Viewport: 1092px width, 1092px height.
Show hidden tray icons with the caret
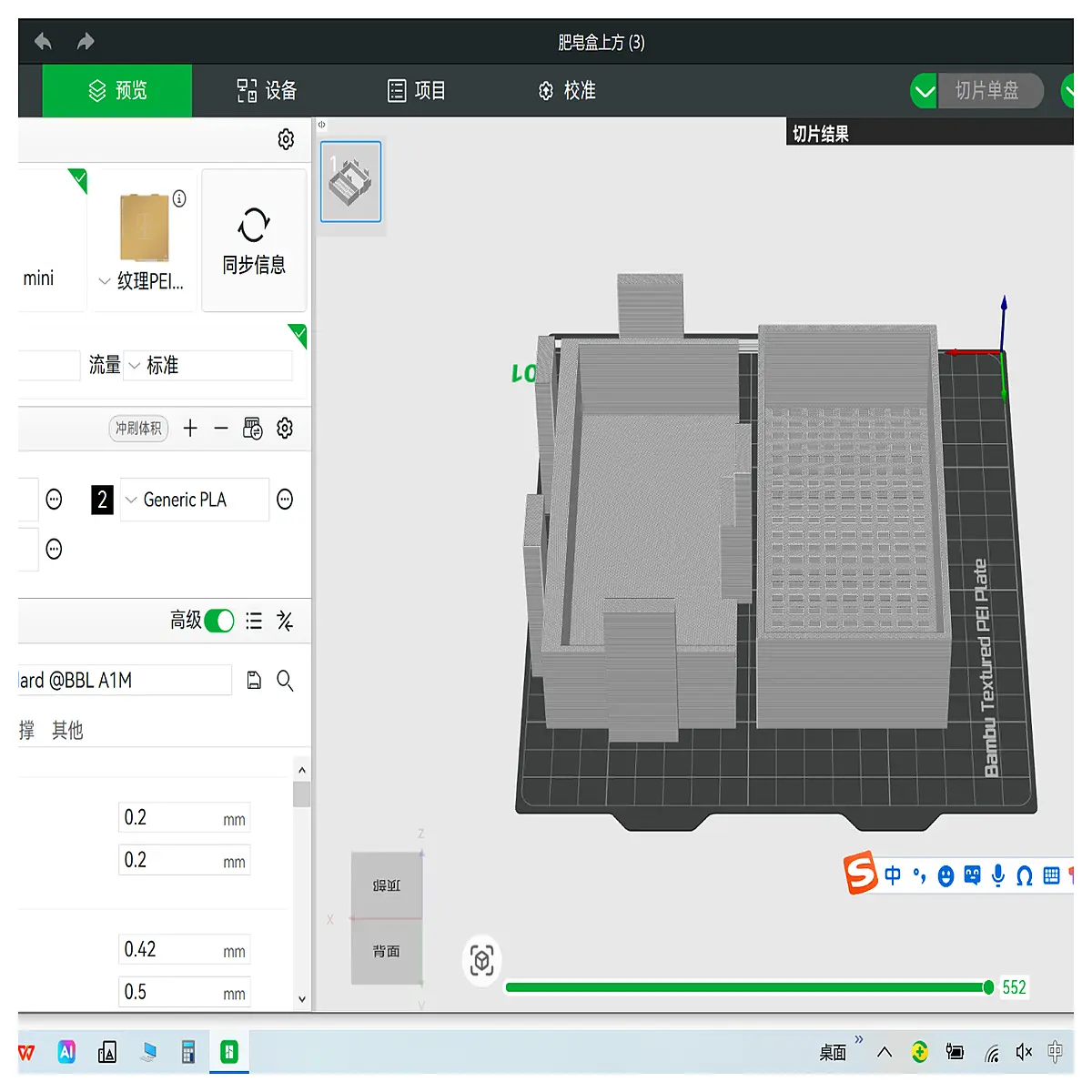[885, 1052]
